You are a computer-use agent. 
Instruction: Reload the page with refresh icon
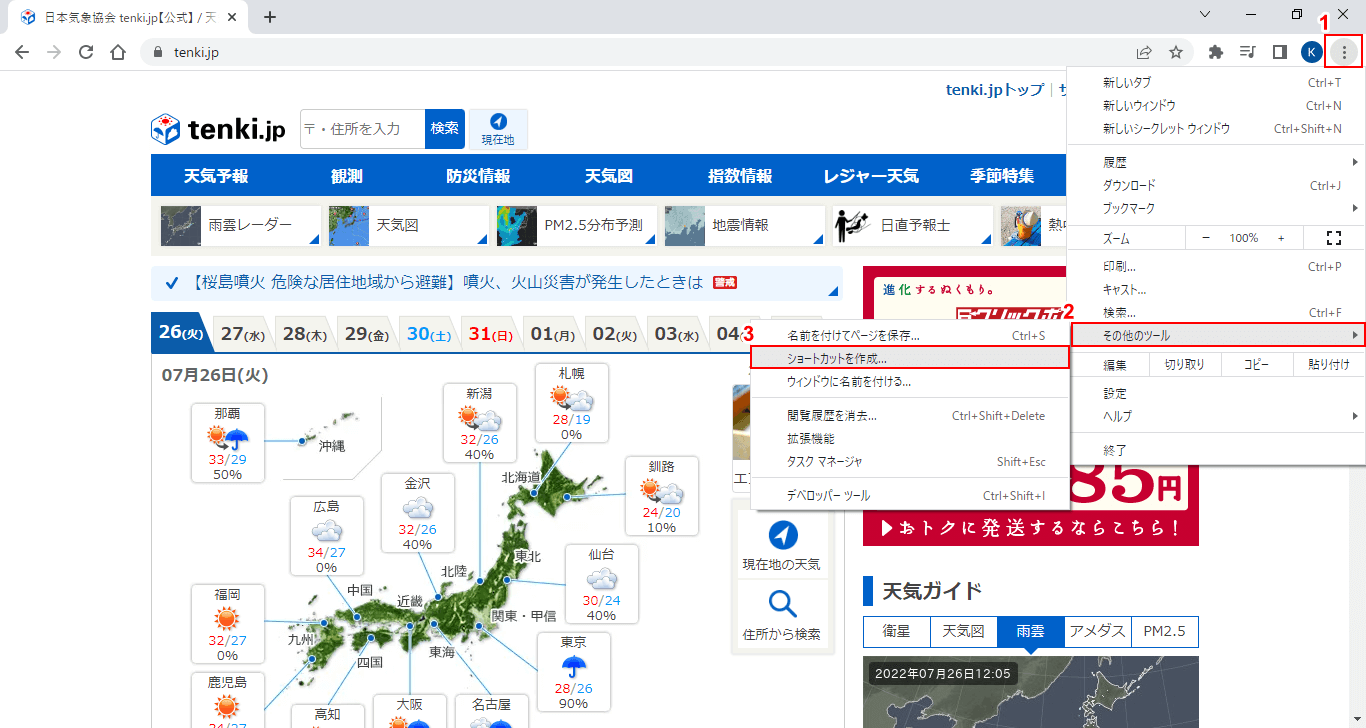pos(86,52)
